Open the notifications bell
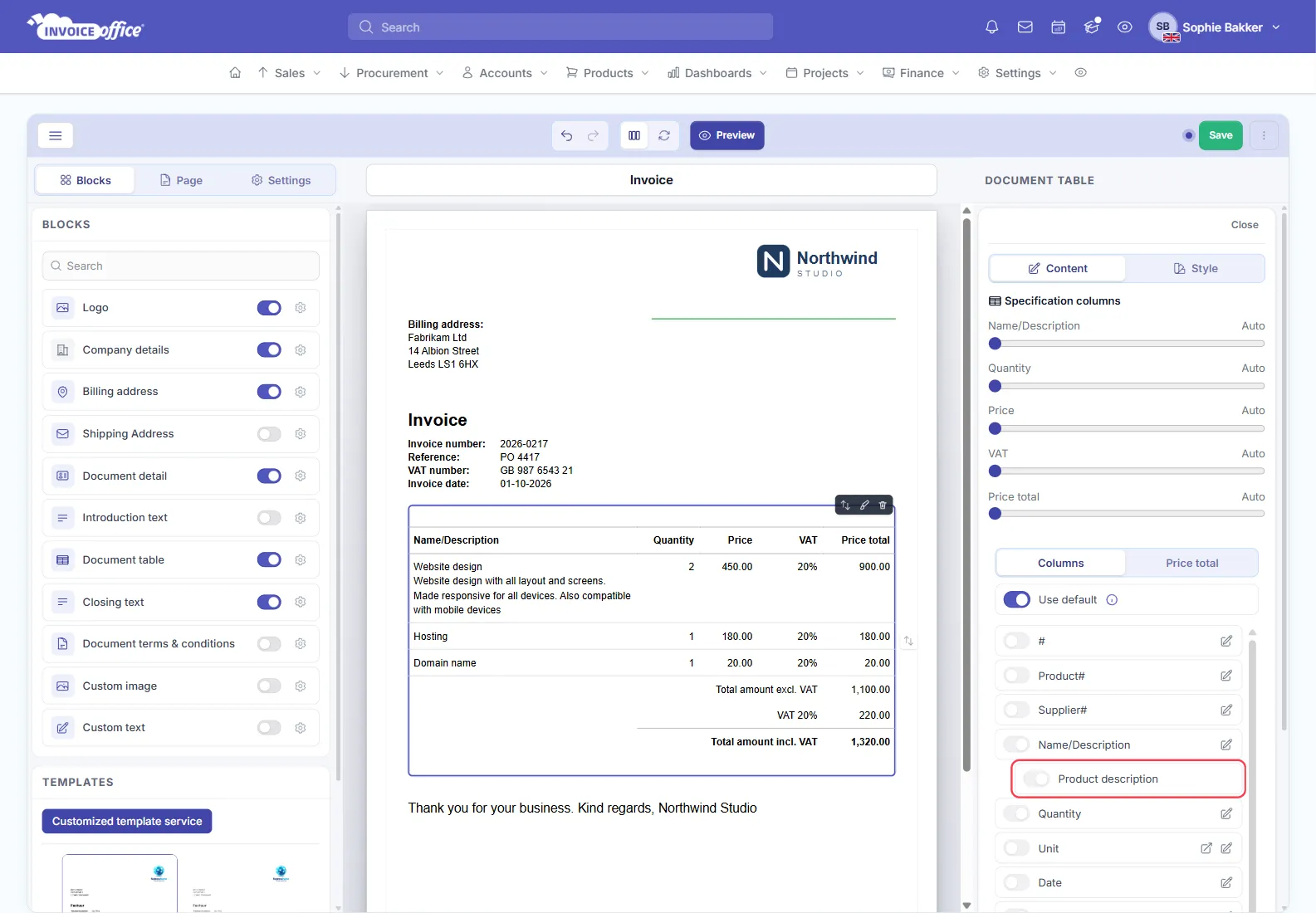Viewport: 1316px width, 913px height. [x=991, y=27]
